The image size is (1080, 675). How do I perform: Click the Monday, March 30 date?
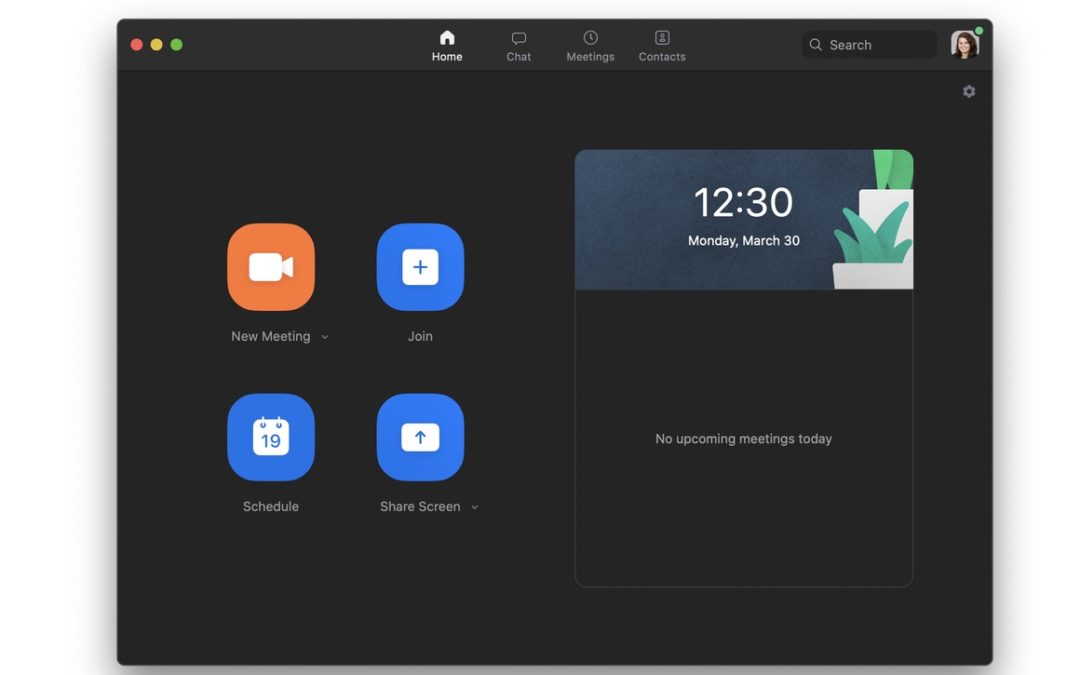point(744,240)
